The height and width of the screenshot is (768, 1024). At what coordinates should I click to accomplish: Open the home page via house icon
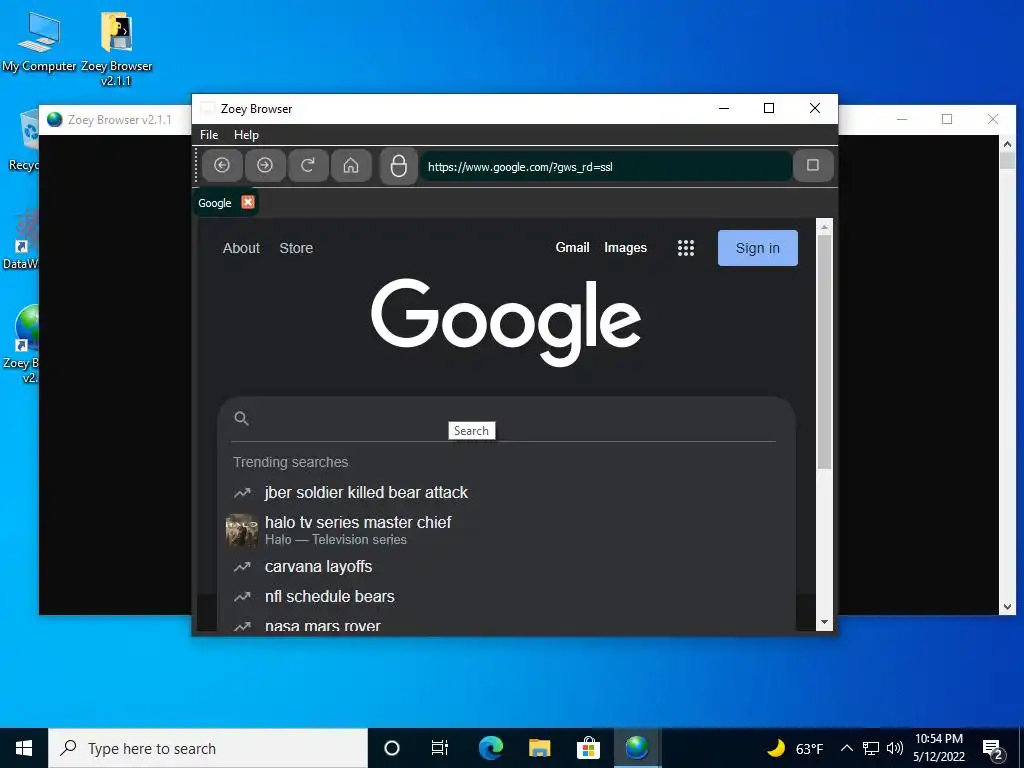(x=351, y=165)
